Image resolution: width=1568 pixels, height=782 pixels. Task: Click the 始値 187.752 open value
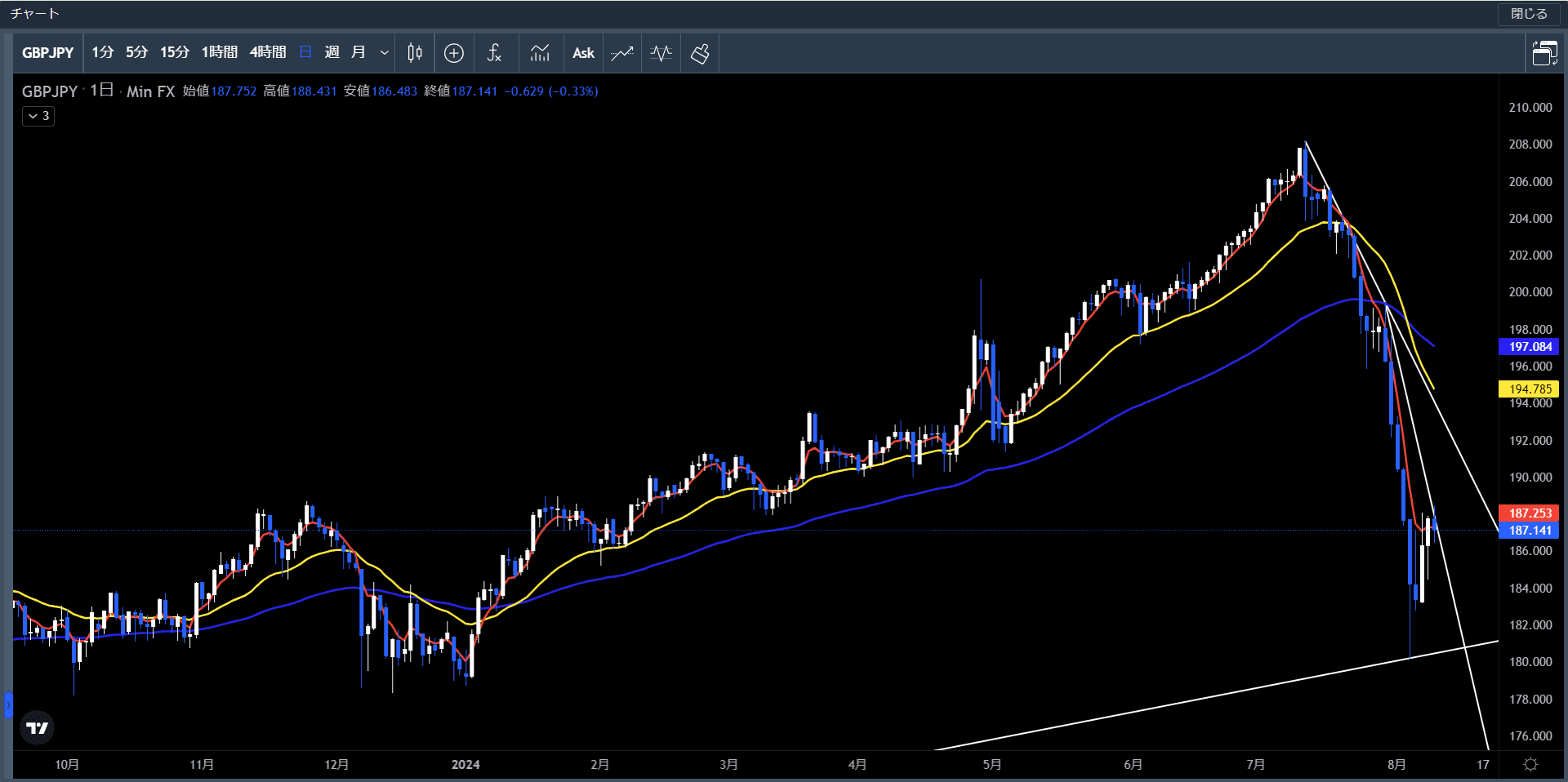(220, 91)
